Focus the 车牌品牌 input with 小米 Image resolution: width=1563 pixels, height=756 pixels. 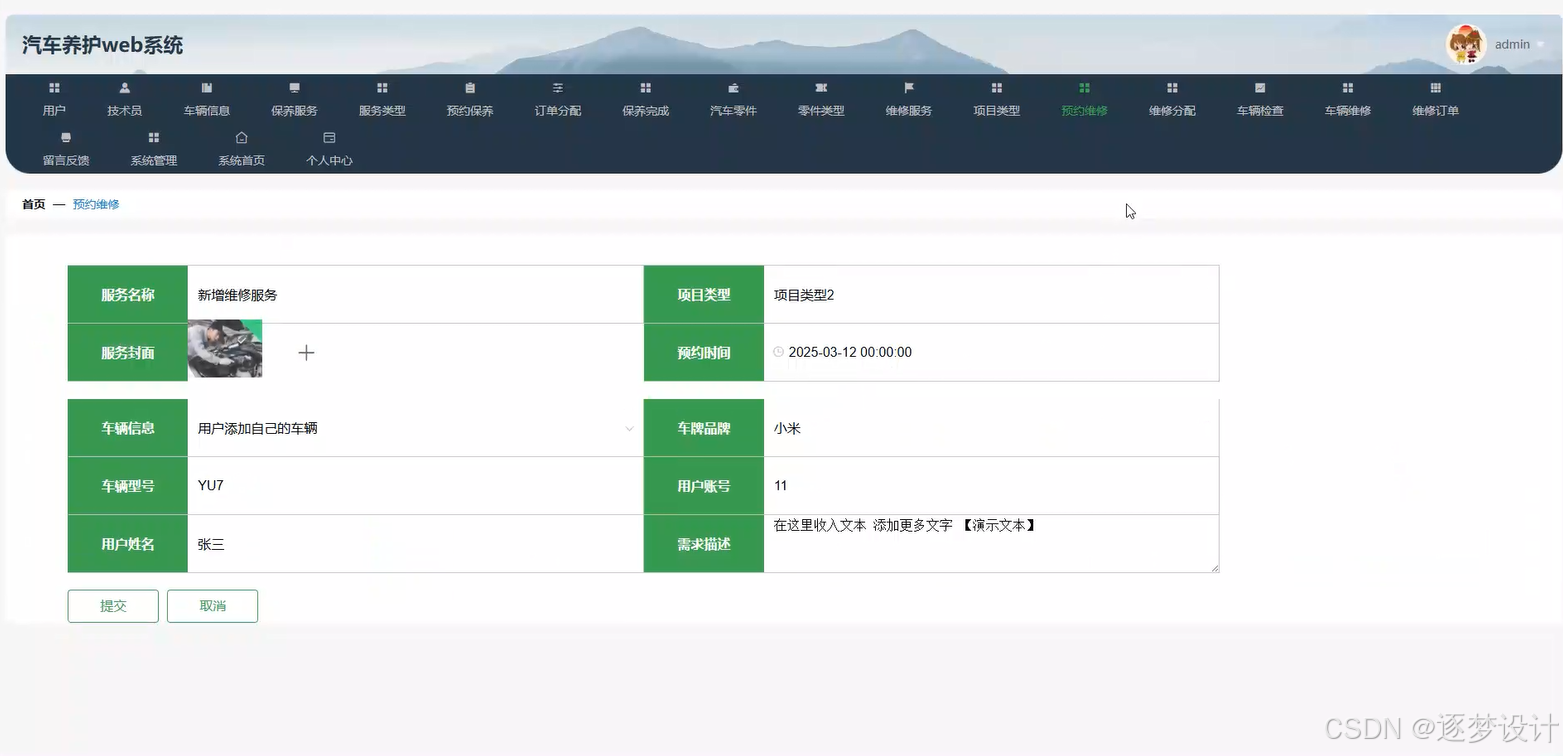click(991, 428)
